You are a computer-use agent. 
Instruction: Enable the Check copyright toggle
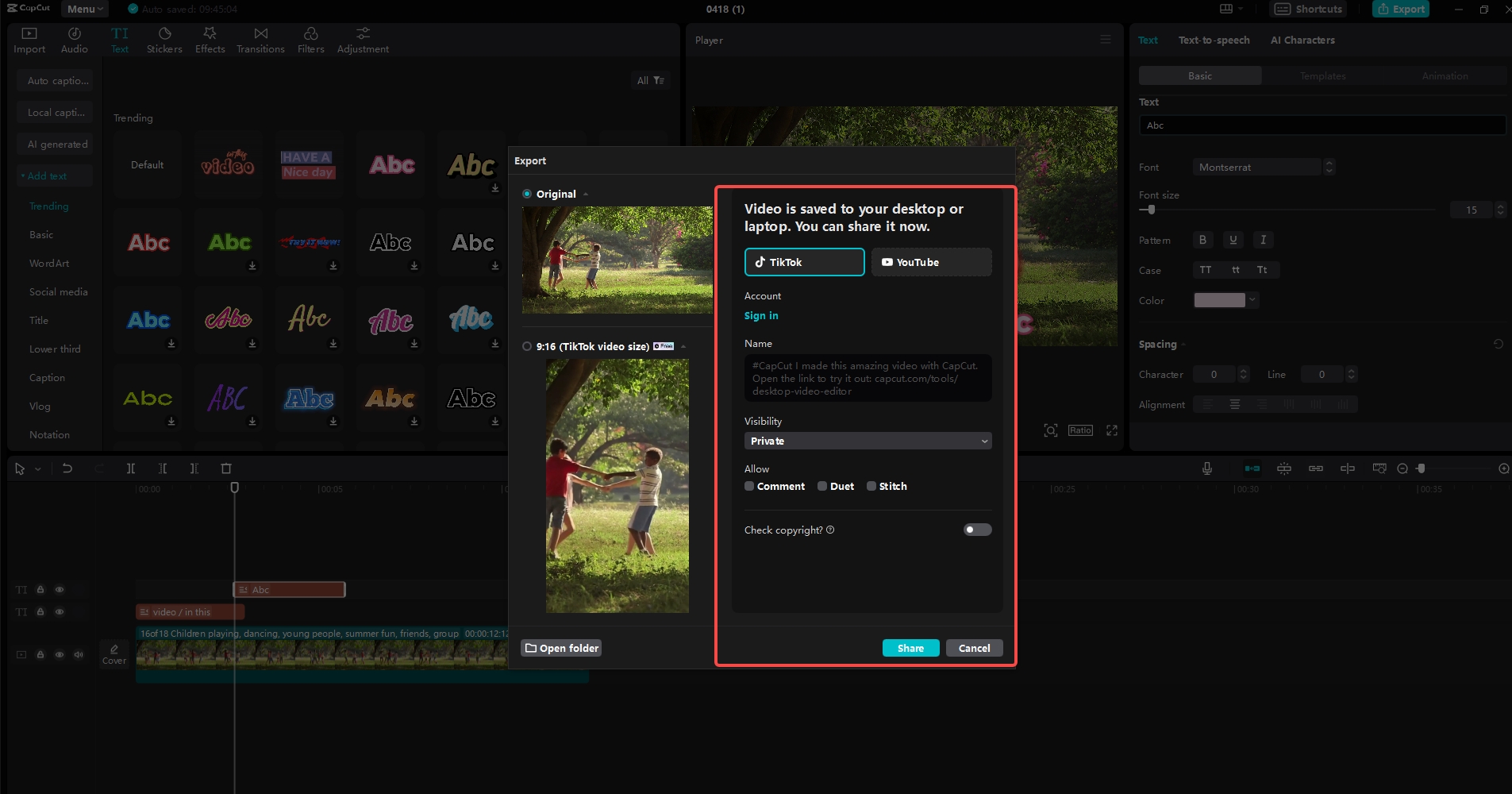pos(977,530)
